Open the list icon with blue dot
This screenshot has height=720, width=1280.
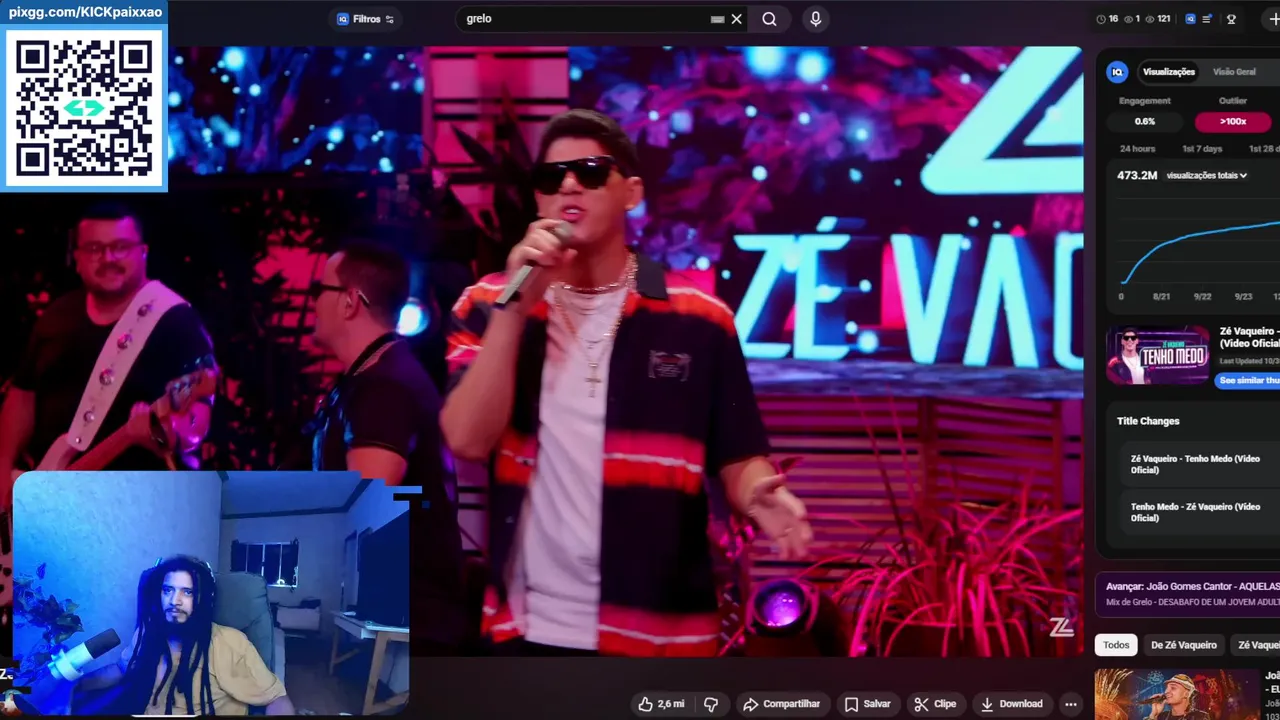point(1207,19)
